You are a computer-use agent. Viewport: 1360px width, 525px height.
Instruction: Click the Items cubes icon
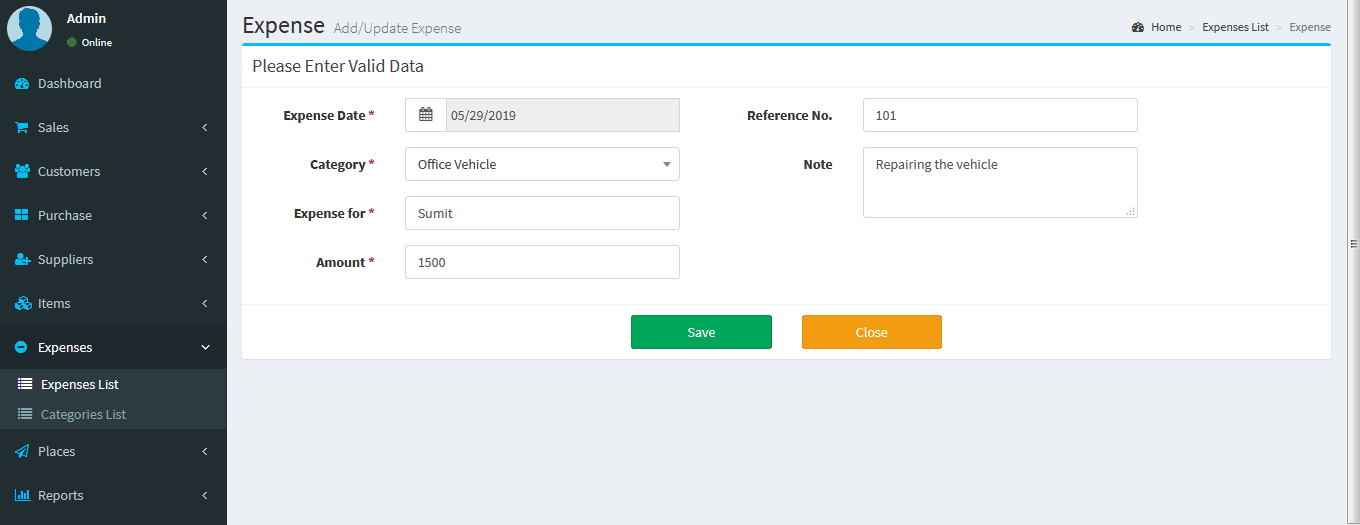click(22, 304)
